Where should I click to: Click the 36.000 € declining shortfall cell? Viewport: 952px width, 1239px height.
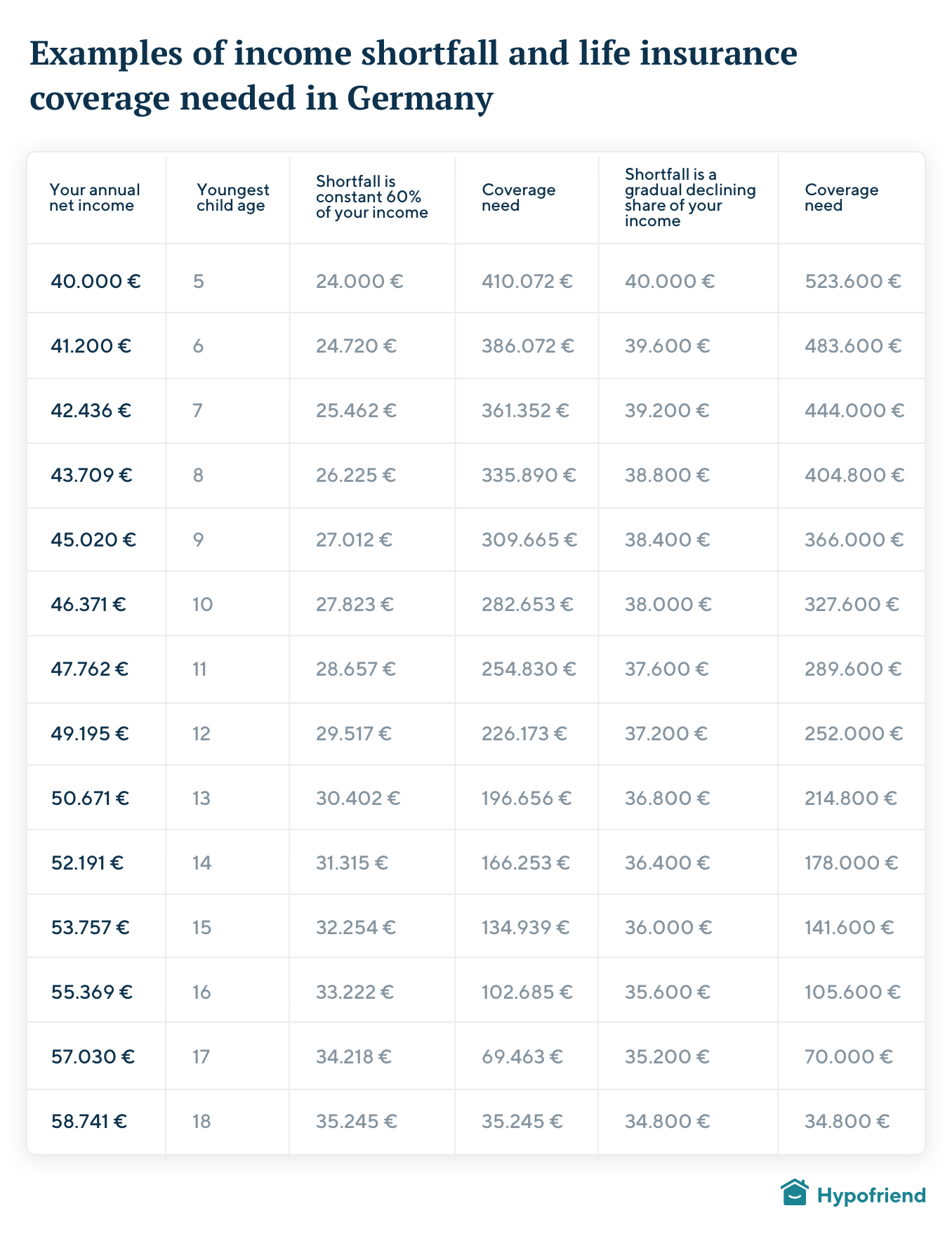tap(668, 928)
